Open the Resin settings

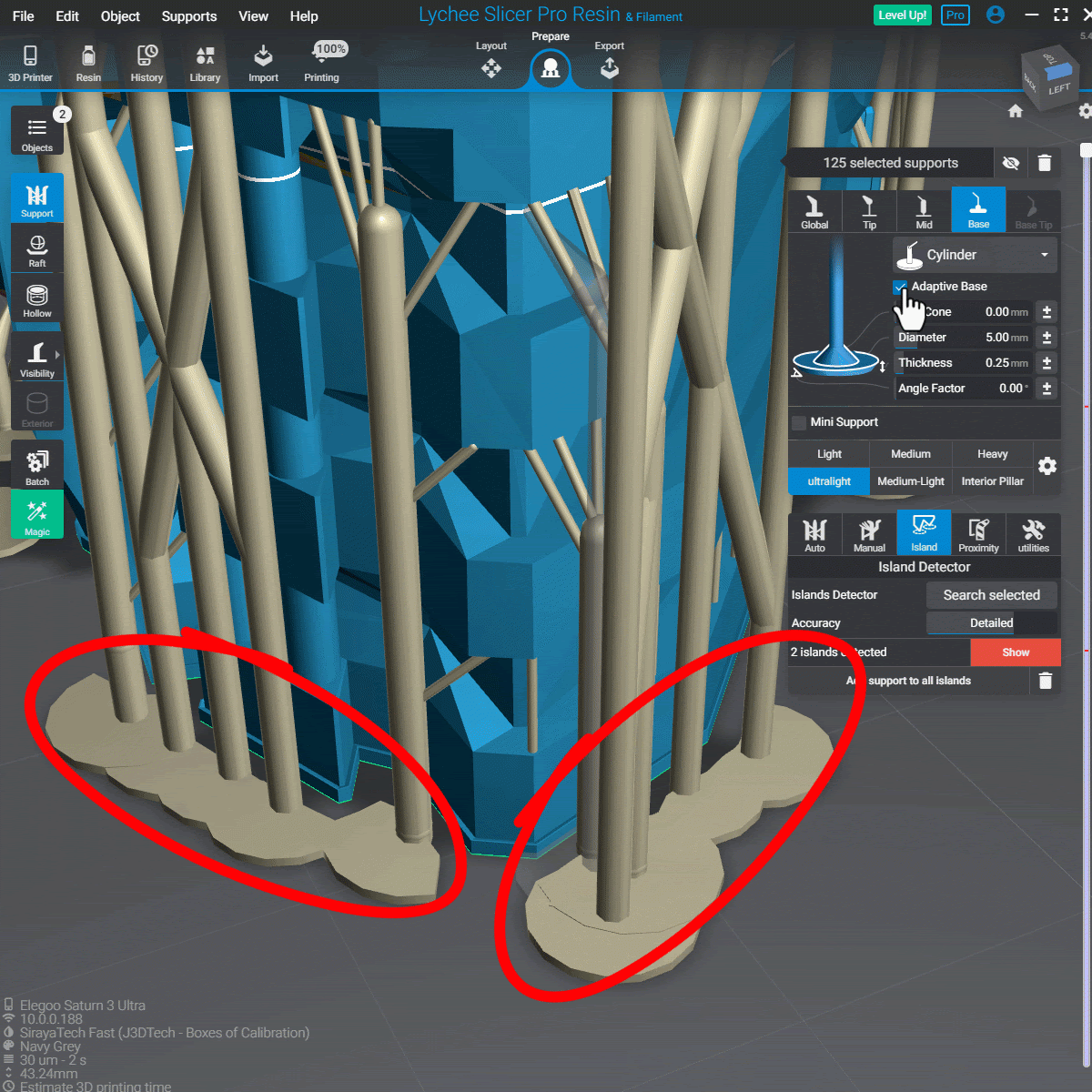88,64
